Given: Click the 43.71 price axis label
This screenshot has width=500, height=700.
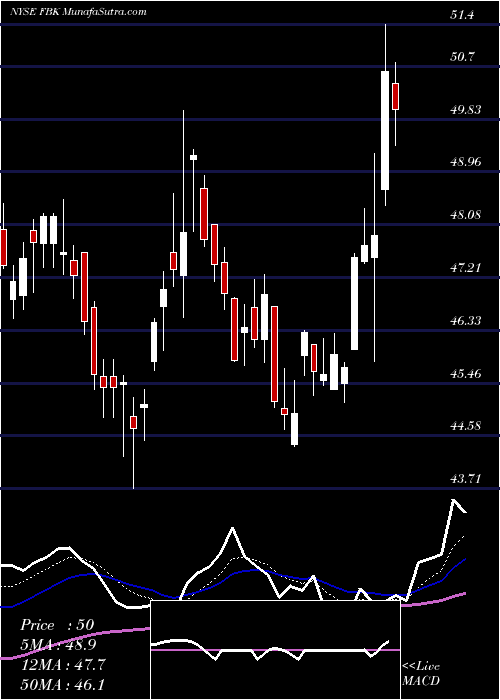Looking at the screenshot, I should (466, 479).
